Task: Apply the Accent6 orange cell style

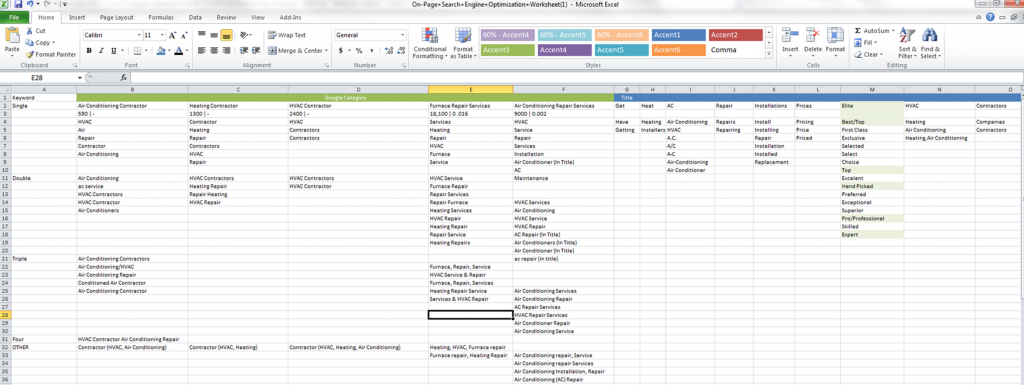Action: tap(679, 50)
